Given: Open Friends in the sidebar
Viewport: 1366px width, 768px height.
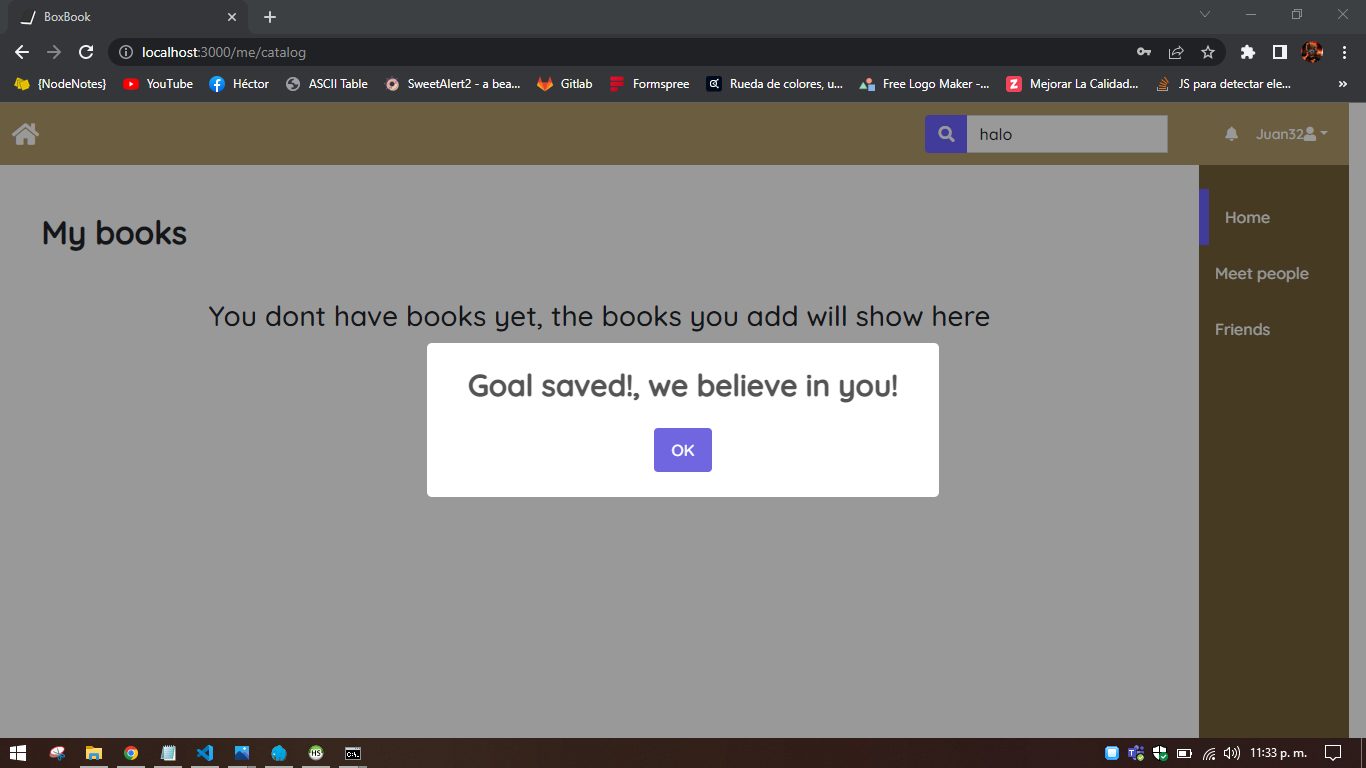Looking at the screenshot, I should [x=1243, y=329].
